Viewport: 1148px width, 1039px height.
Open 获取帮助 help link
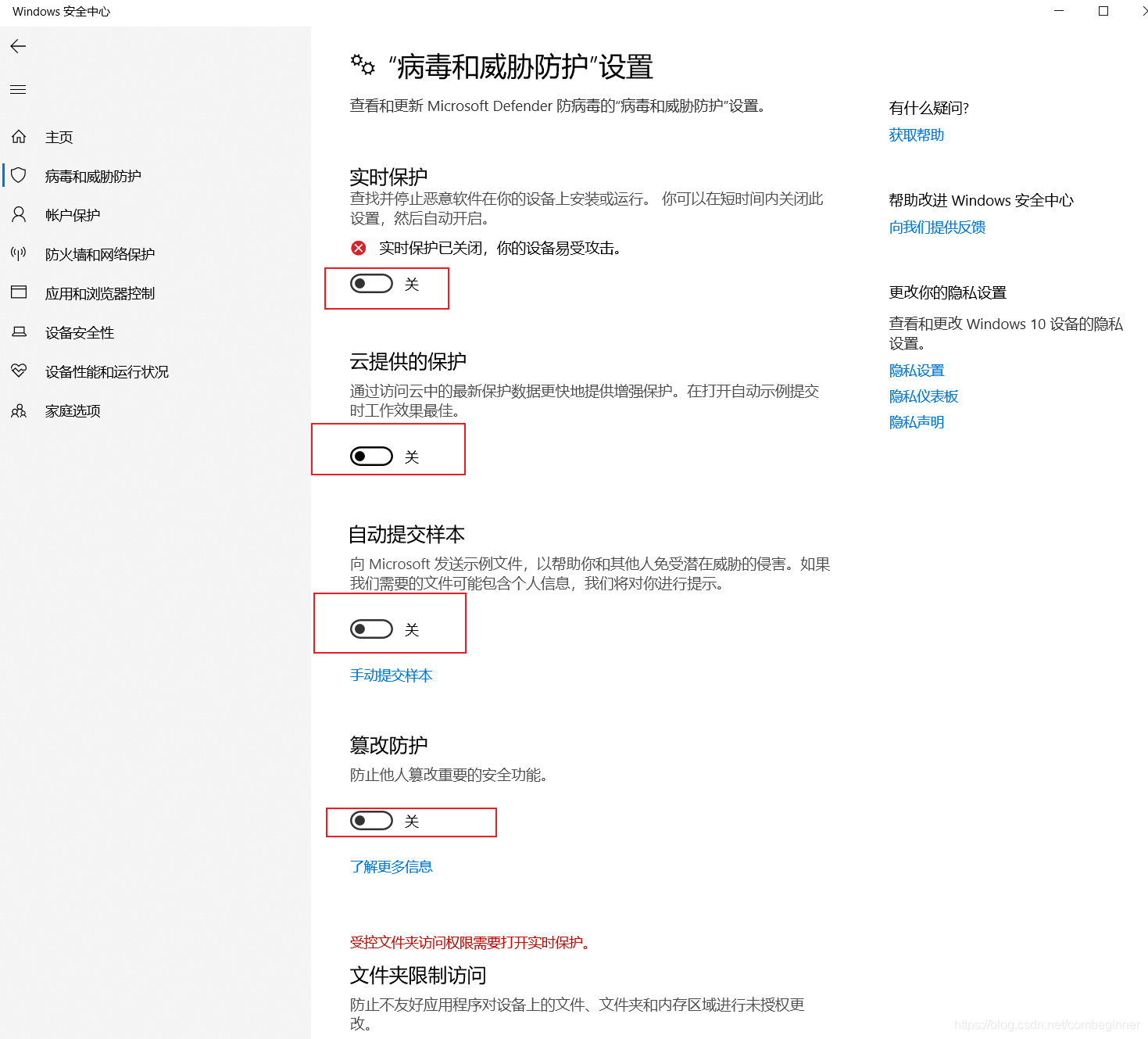915,134
